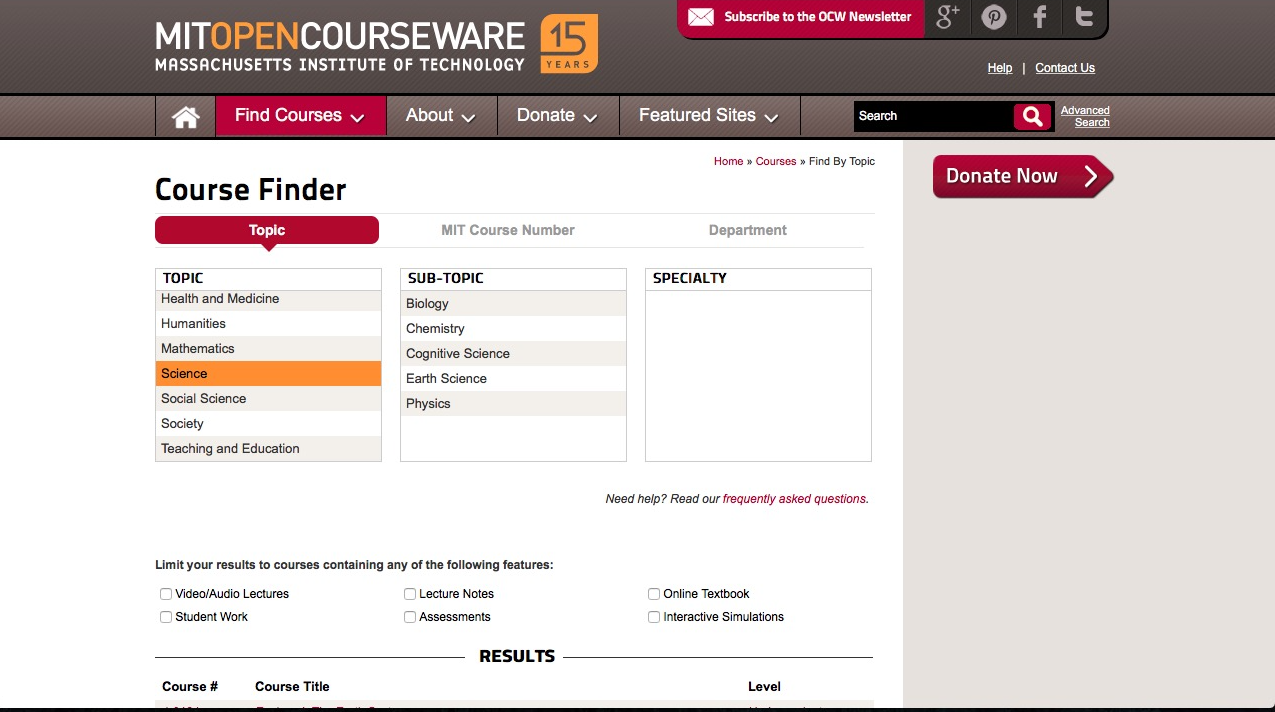Click the Level column header
The width and height of the screenshot is (1275, 712).
click(764, 687)
